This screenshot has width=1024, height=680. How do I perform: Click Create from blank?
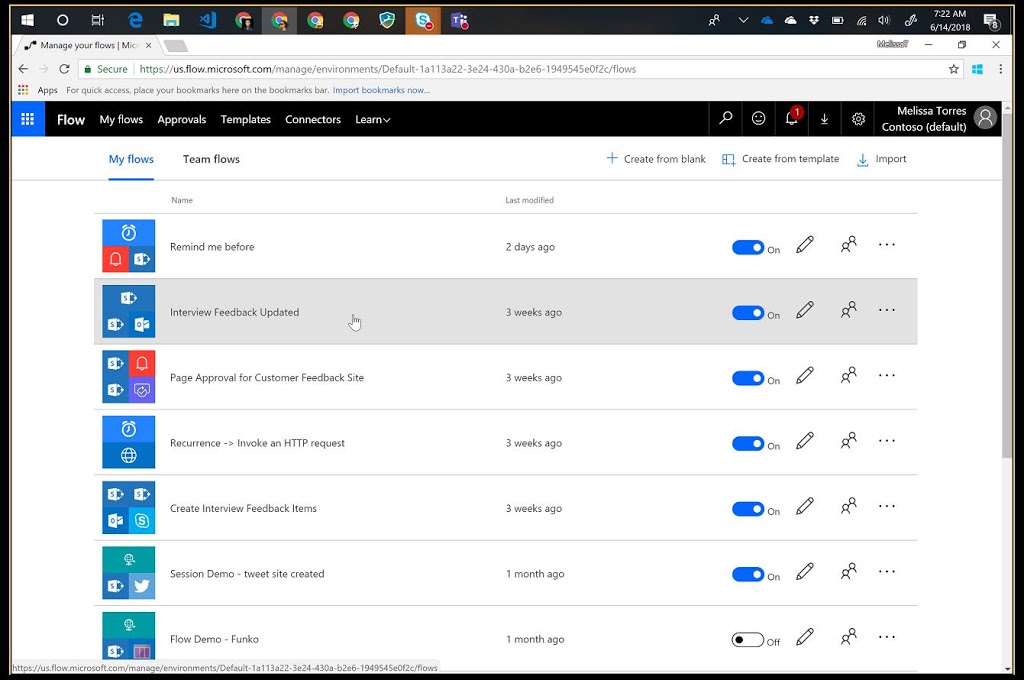click(656, 159)
